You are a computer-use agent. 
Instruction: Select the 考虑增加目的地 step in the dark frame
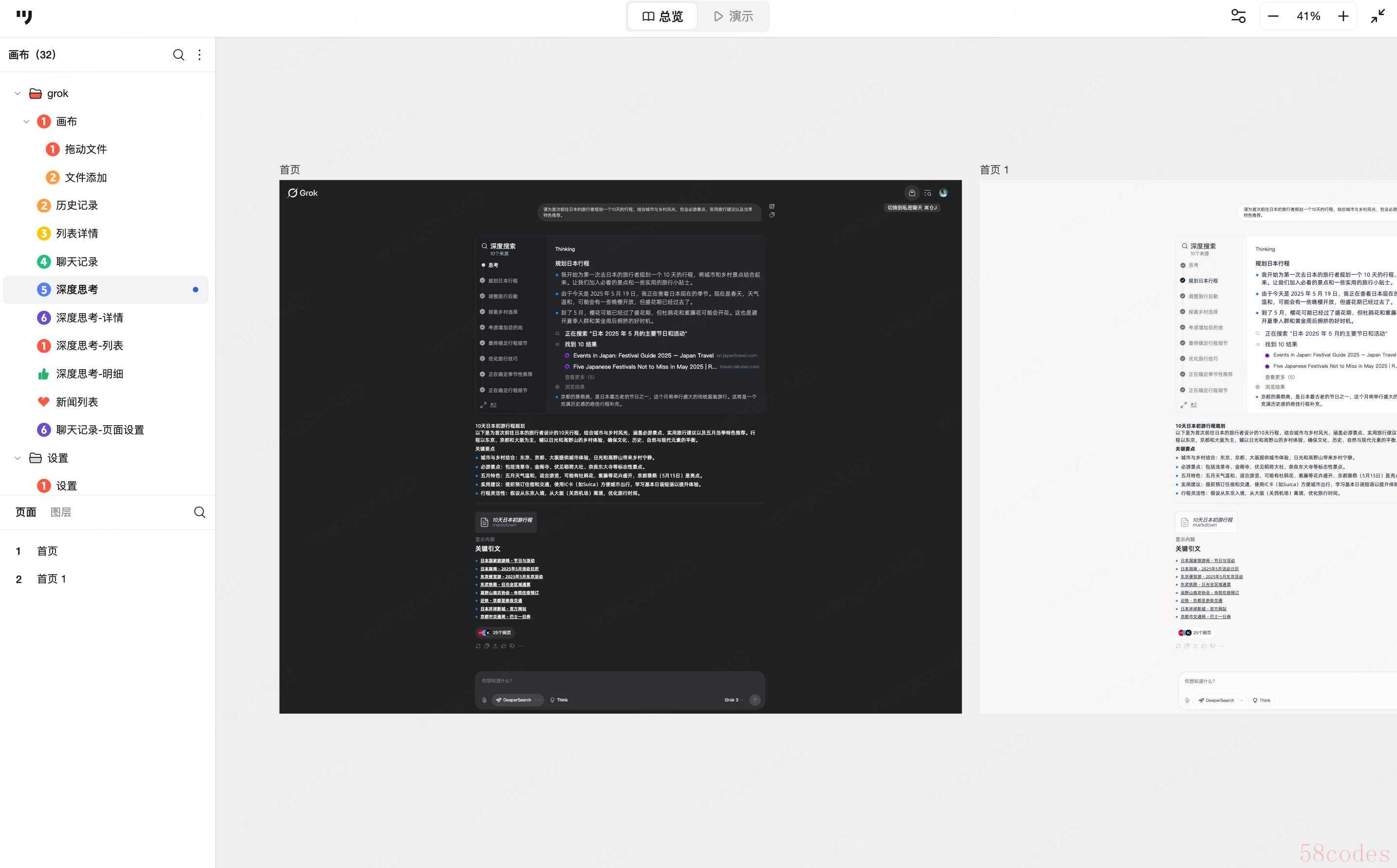point(501,327)
